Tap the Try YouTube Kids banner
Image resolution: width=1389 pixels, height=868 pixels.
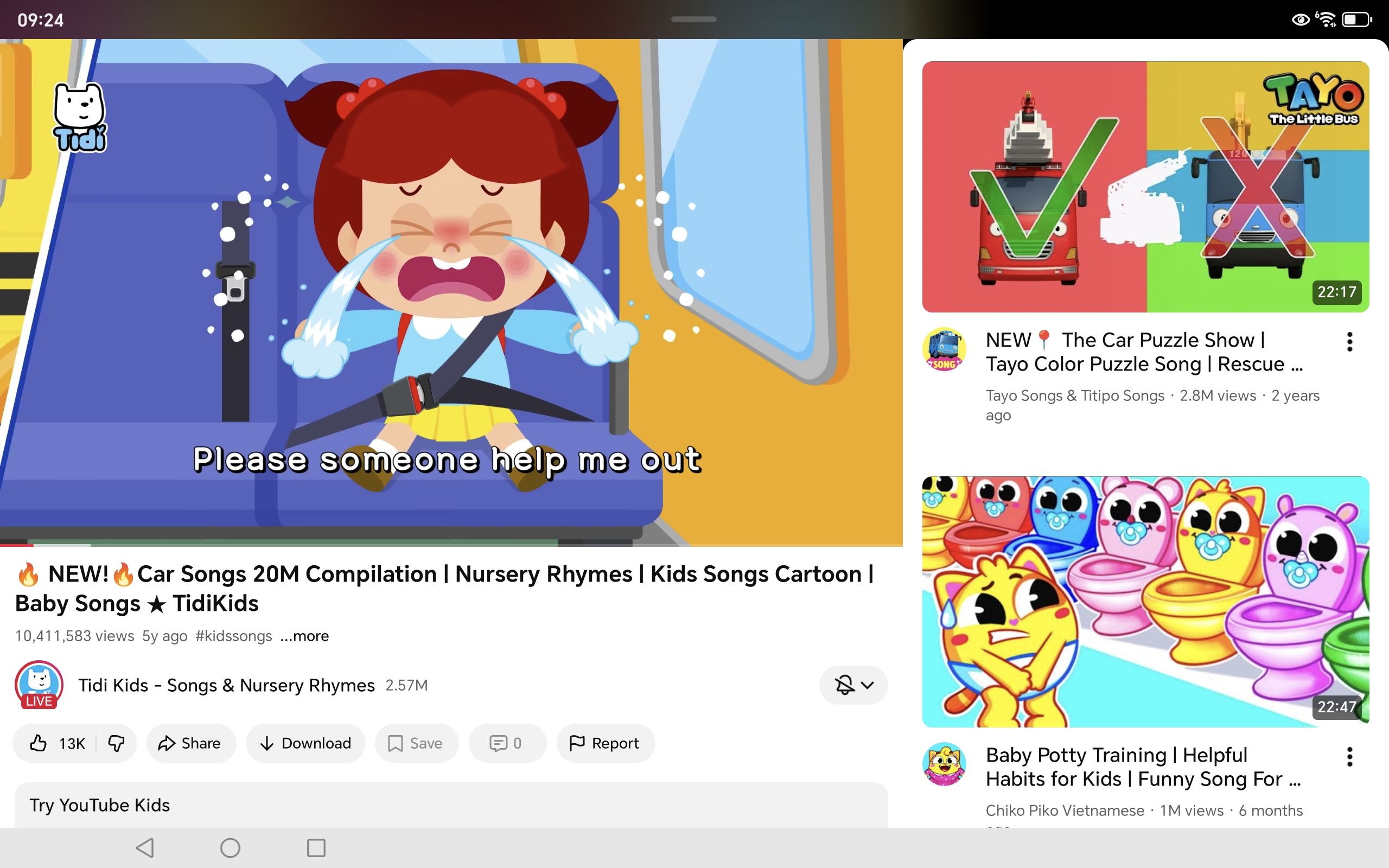point(451,805)
